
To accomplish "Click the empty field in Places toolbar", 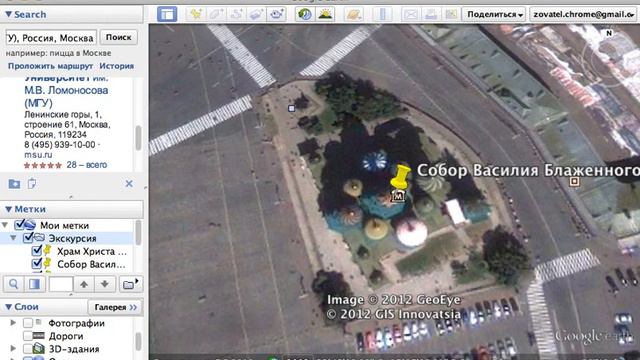I will (61, 284).
